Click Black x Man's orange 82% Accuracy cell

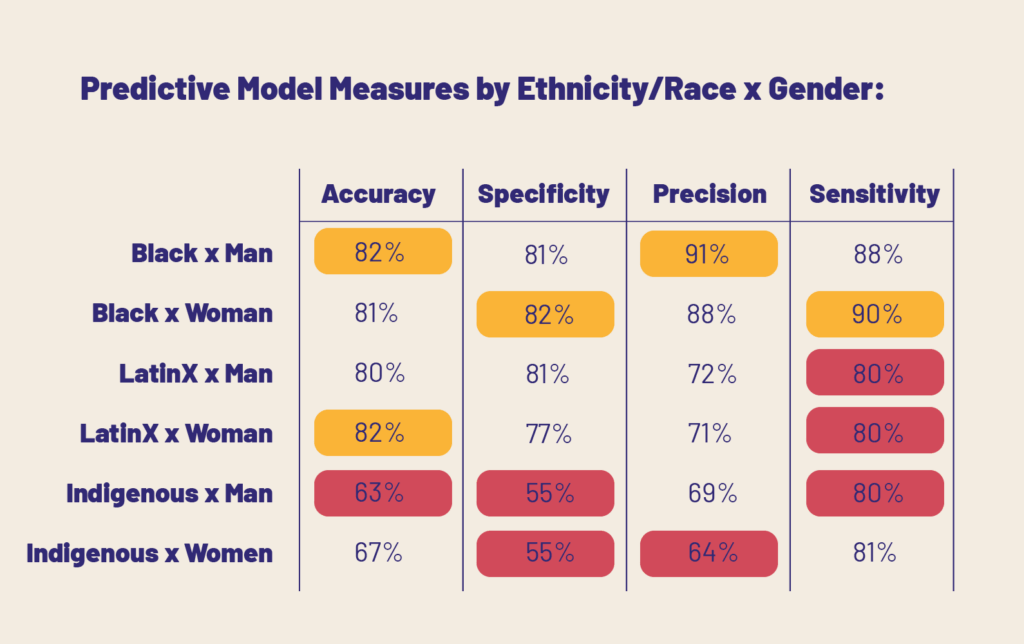click(380, 251)
